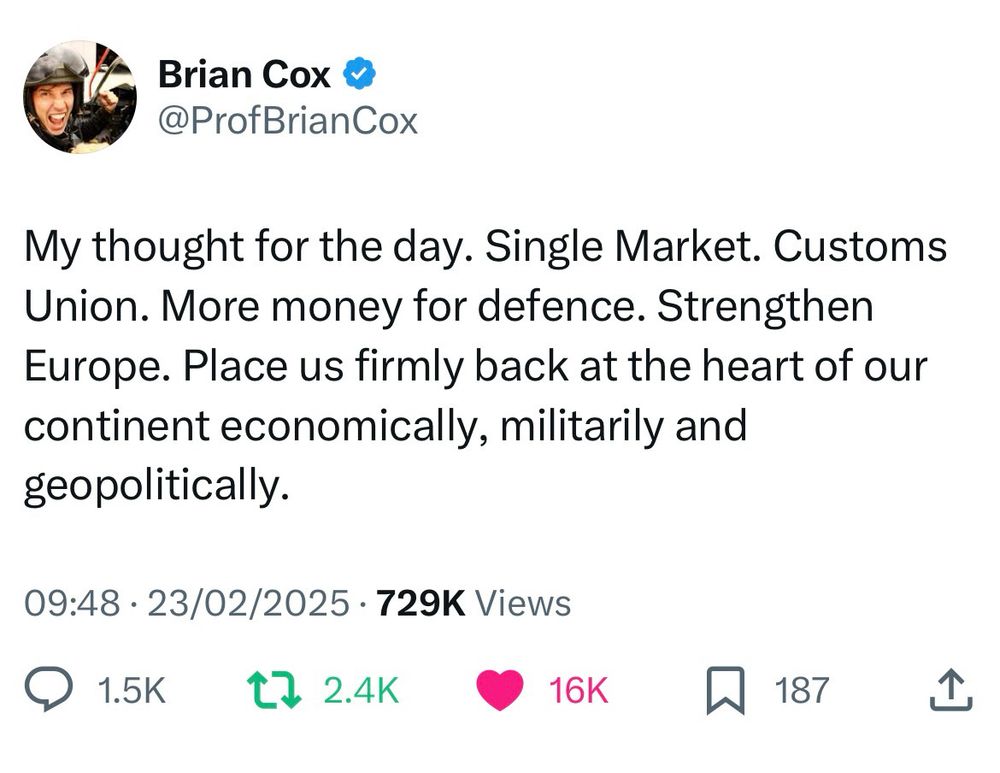This screenshot has width=1000, height=773.
Task: Click the @ProfBrianCox handle
Action: tap(288, 121)
